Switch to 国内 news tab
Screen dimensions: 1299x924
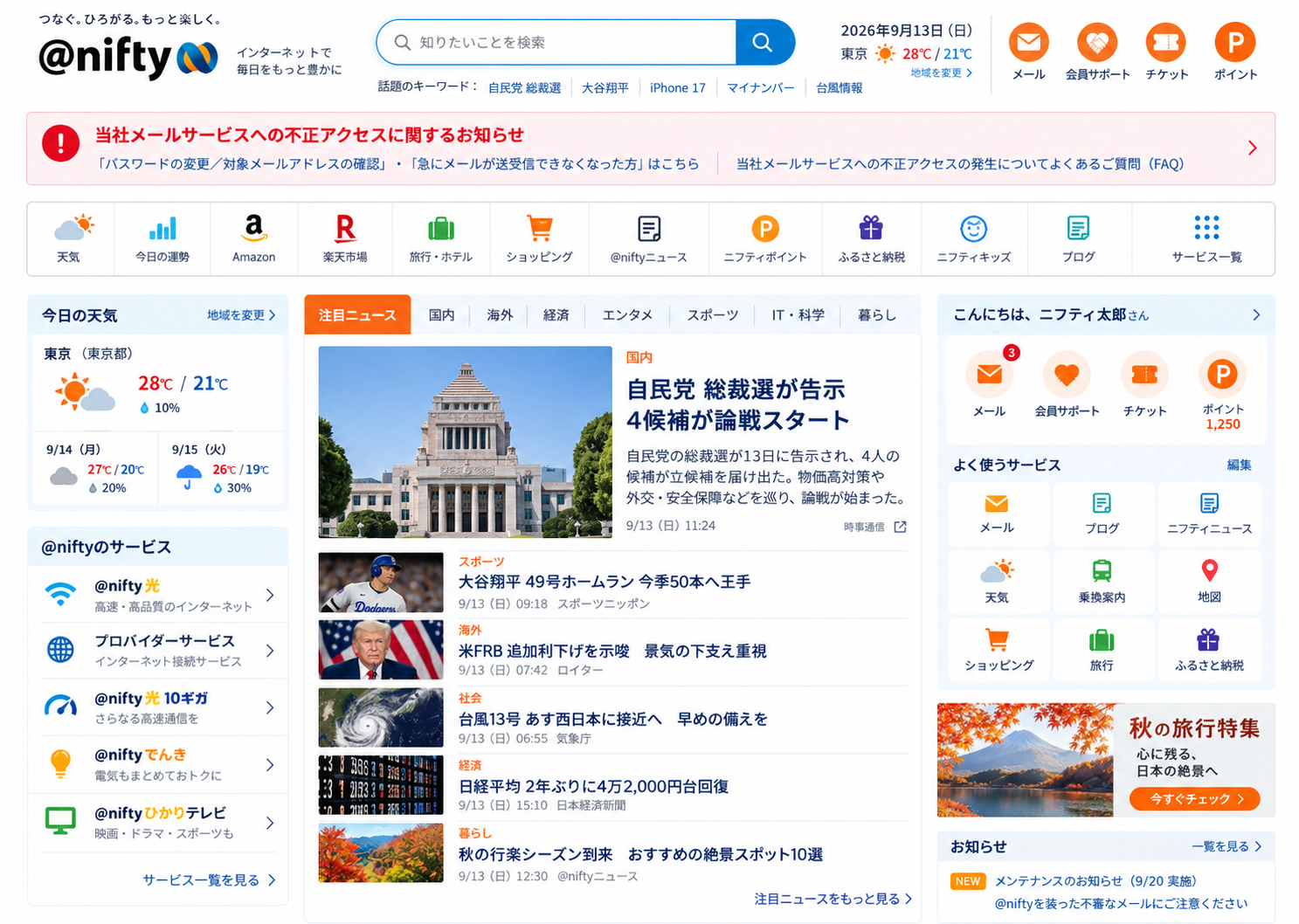pyautogui.click(x=441, y=315)
